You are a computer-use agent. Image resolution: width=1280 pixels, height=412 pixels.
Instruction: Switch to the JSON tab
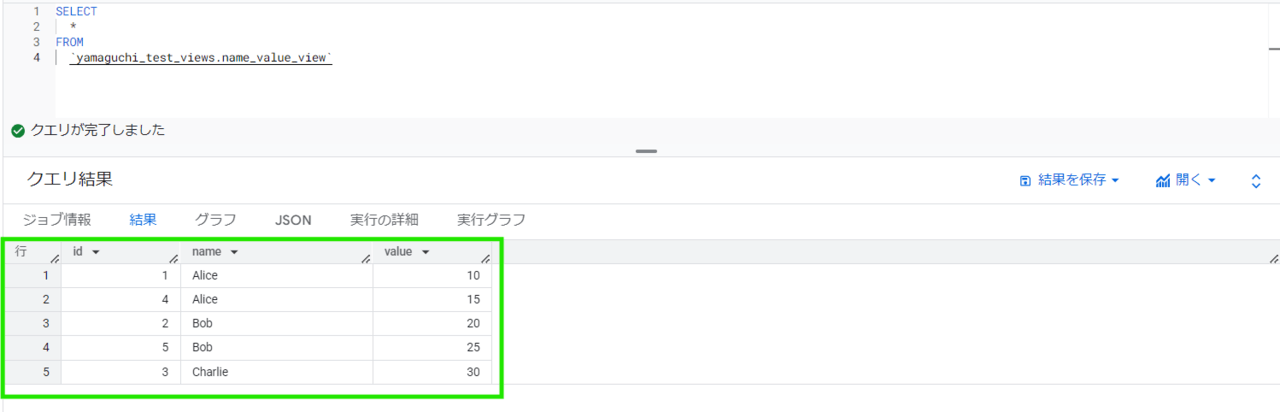coord(293,220)
